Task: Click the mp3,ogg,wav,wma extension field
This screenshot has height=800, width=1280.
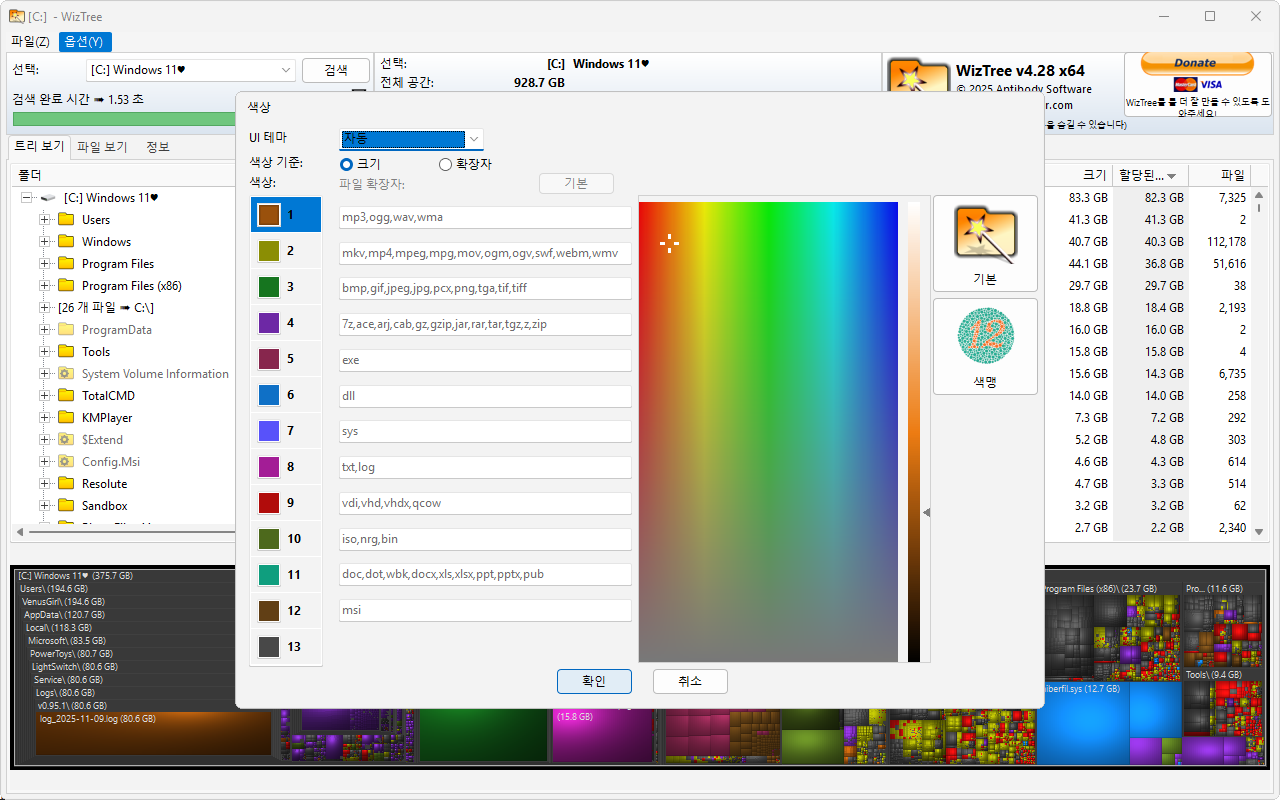Action: 485,217
